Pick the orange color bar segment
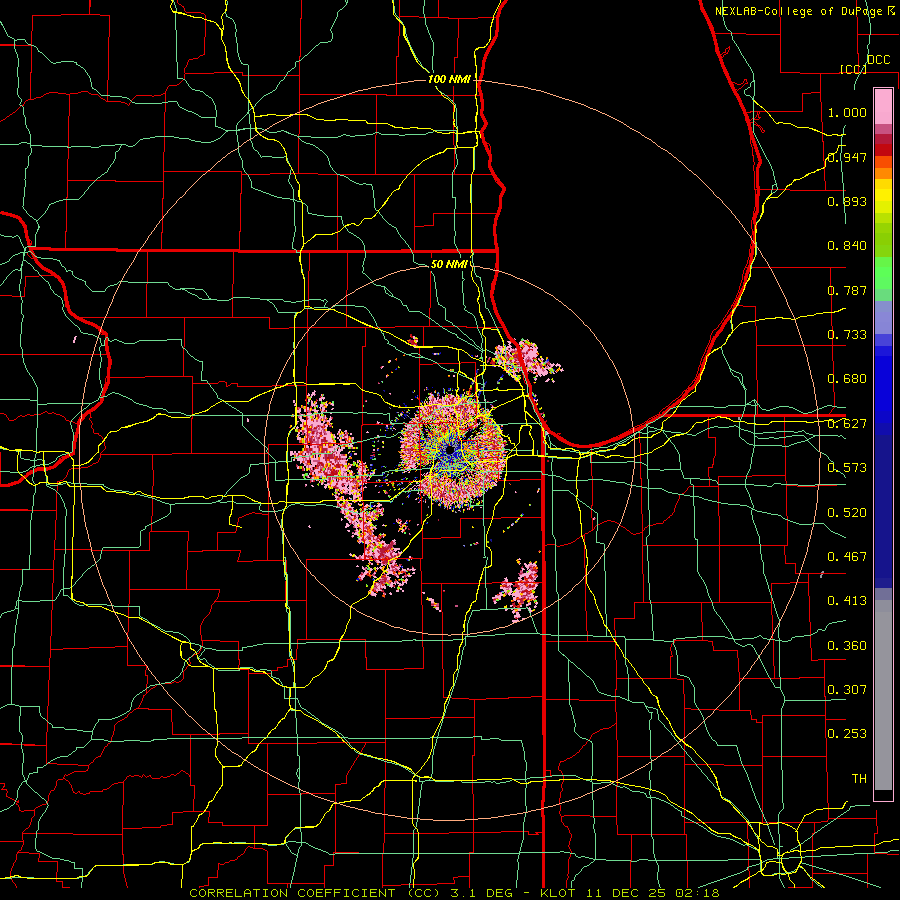Image resolution: width=900 pixels, height=900 pixels. coord(883,173)
